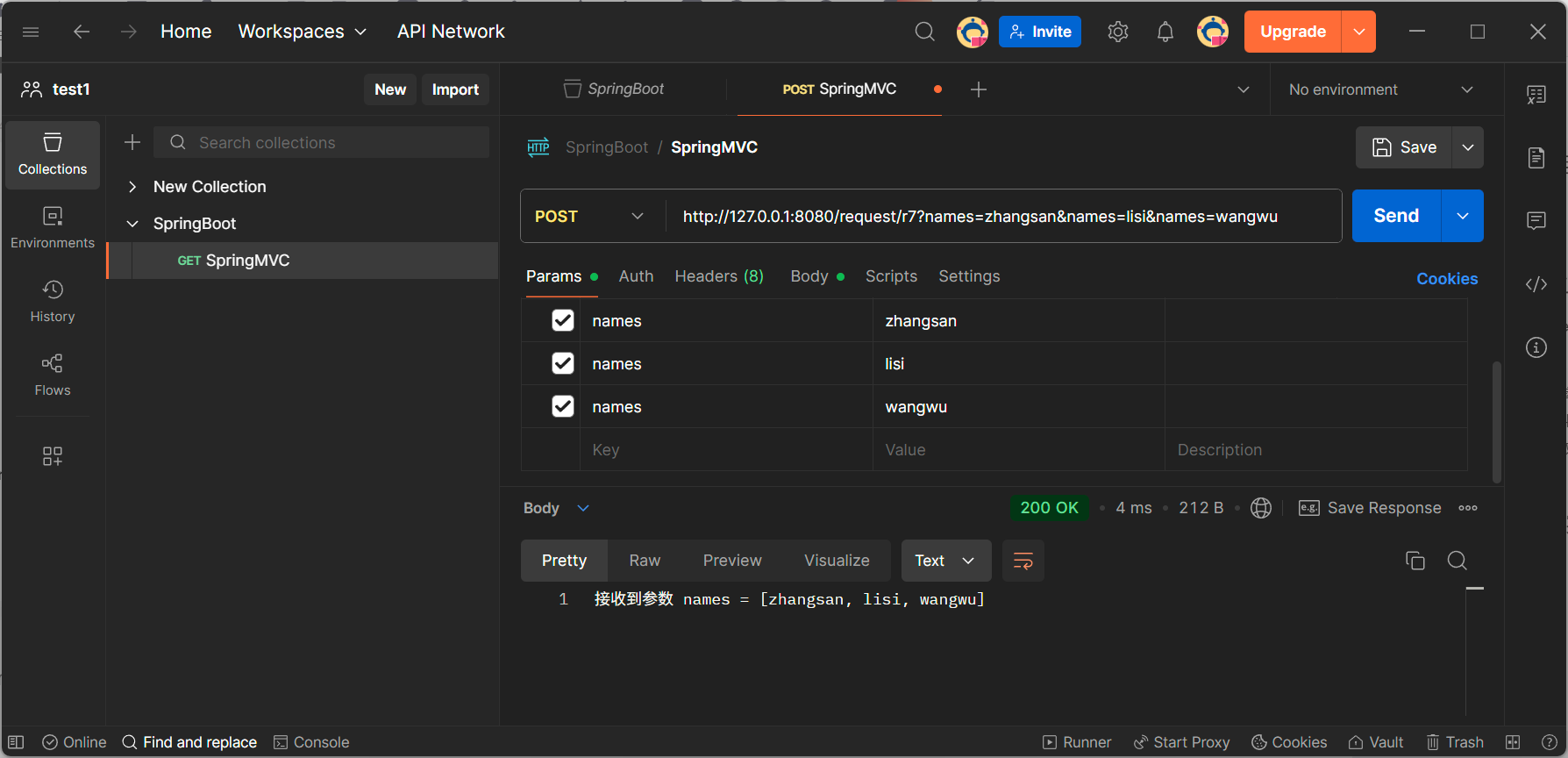
Task: Add a new request tab
Action: pyautogui.click(x=979, y=89)
